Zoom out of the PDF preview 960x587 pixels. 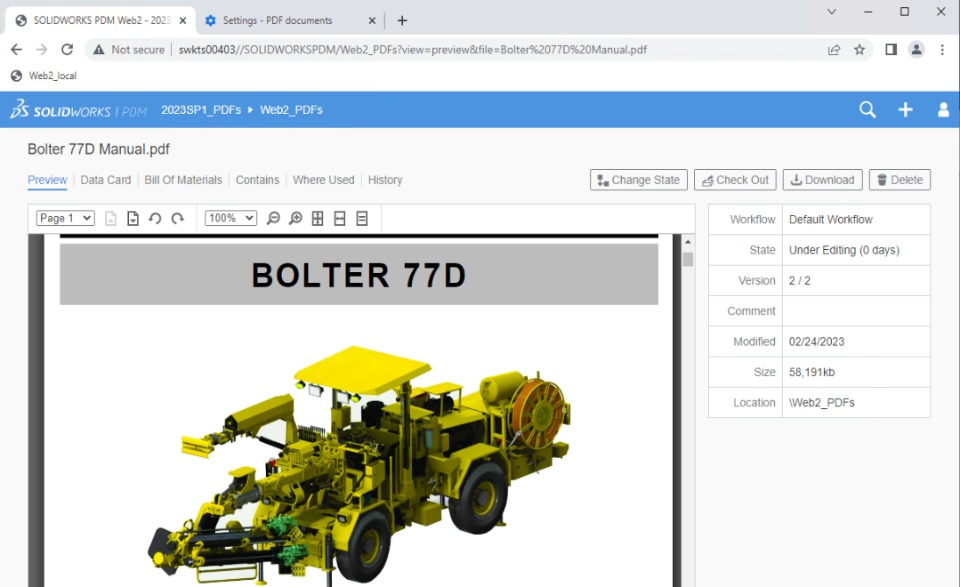click(x=273, y=219)
